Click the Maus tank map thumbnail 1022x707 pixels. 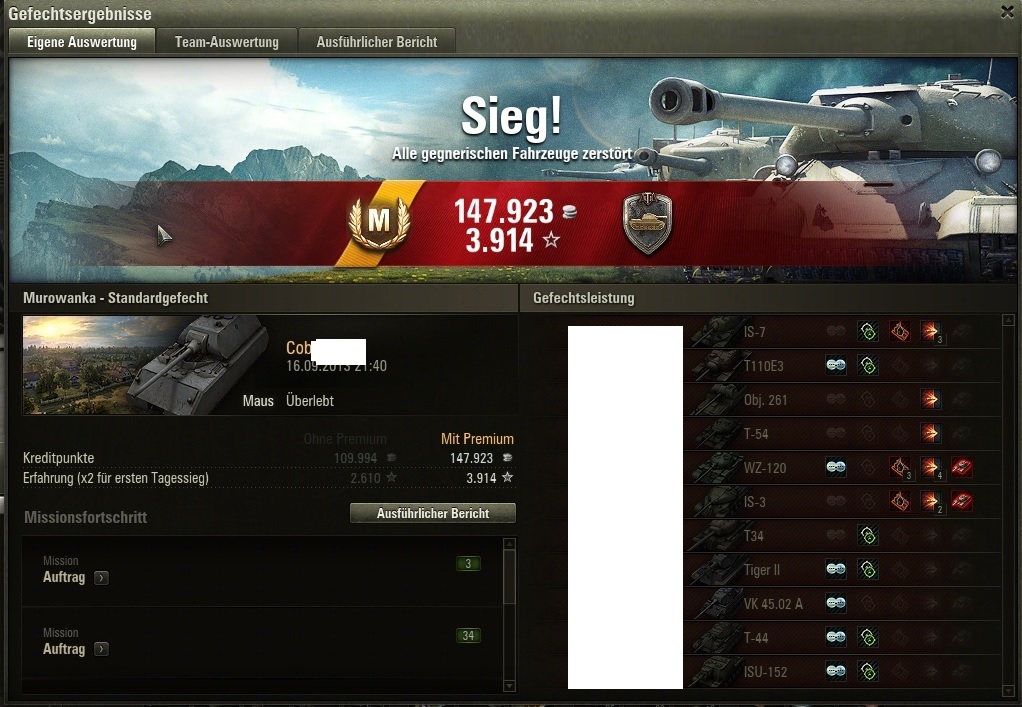click(x=146, y=365)
